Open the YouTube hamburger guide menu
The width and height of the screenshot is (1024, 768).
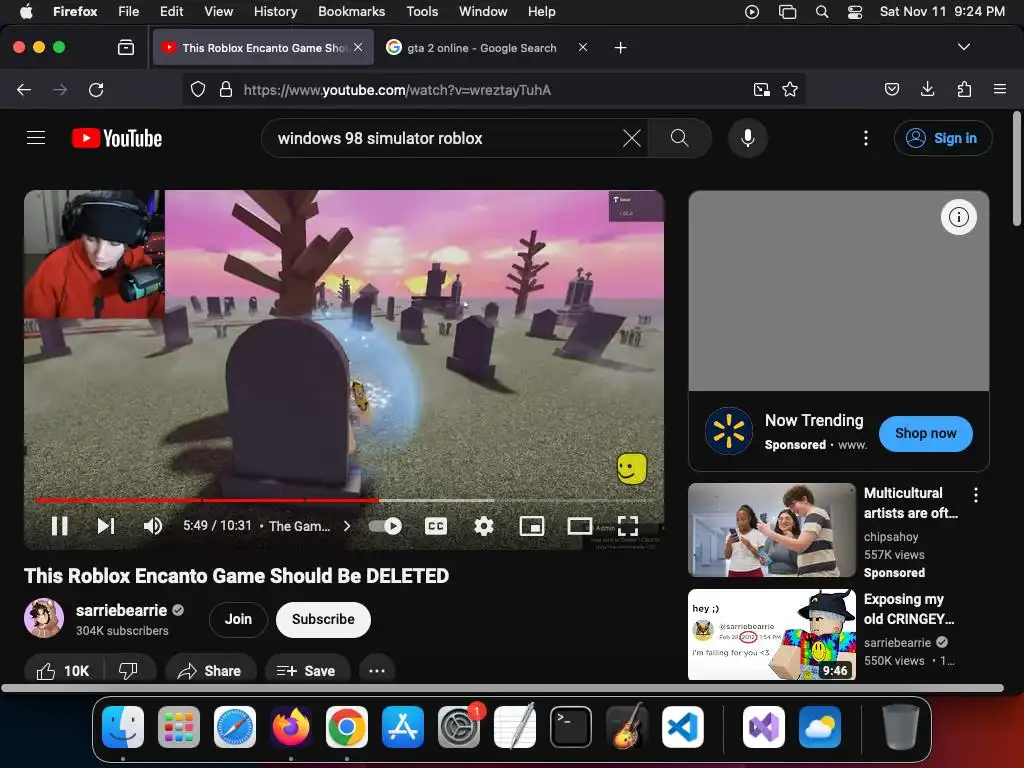(36, 138)
